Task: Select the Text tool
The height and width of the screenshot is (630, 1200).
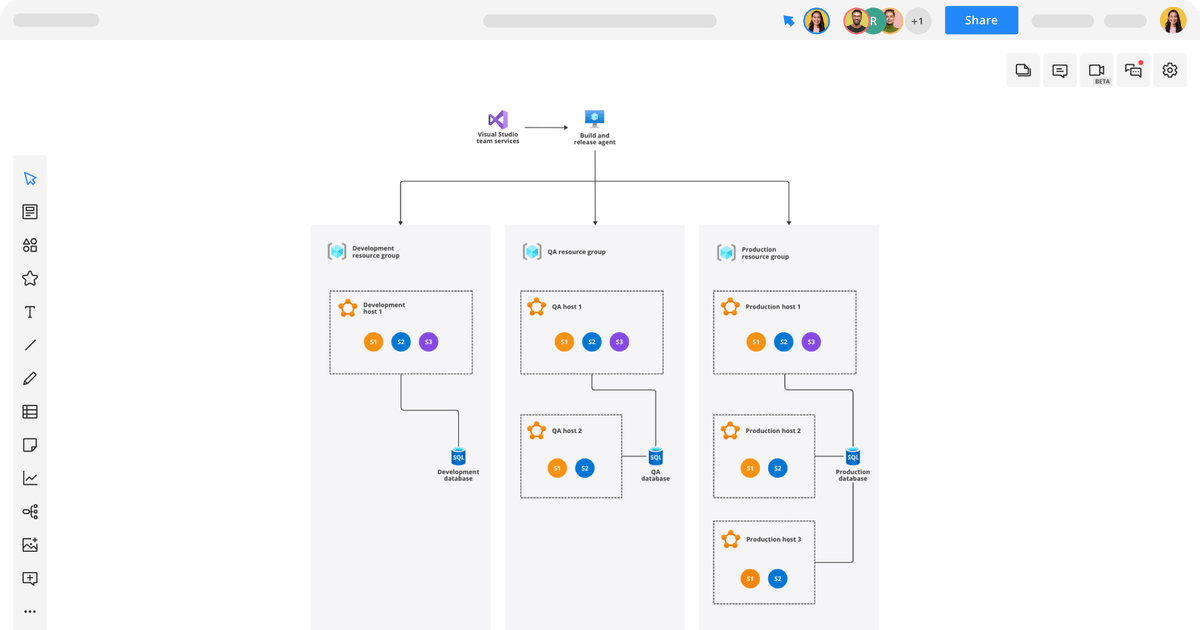Action: pyautogui.click(x=30, y=311)
